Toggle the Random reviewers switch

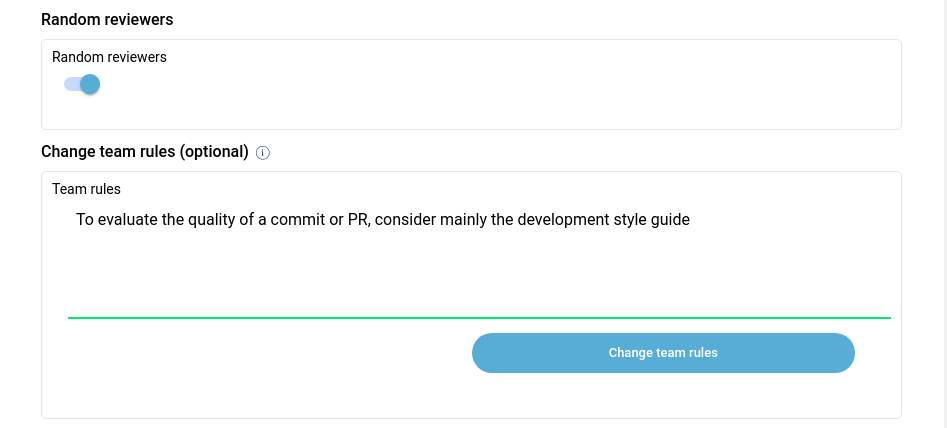(82, 85)
